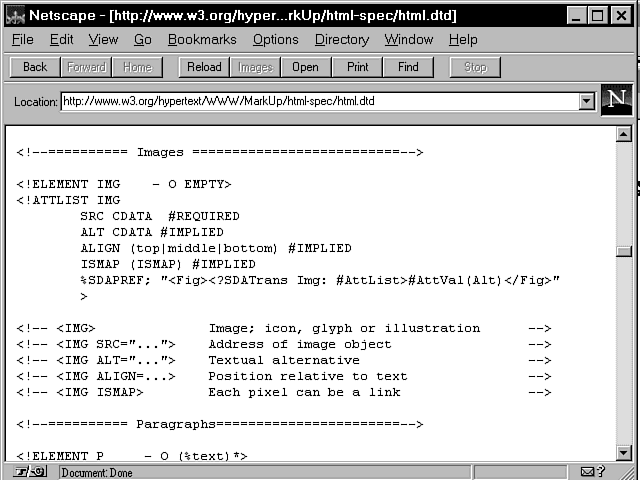Go back with the Back button
This screenshot has width=640, height=480.
pos(35,67)
